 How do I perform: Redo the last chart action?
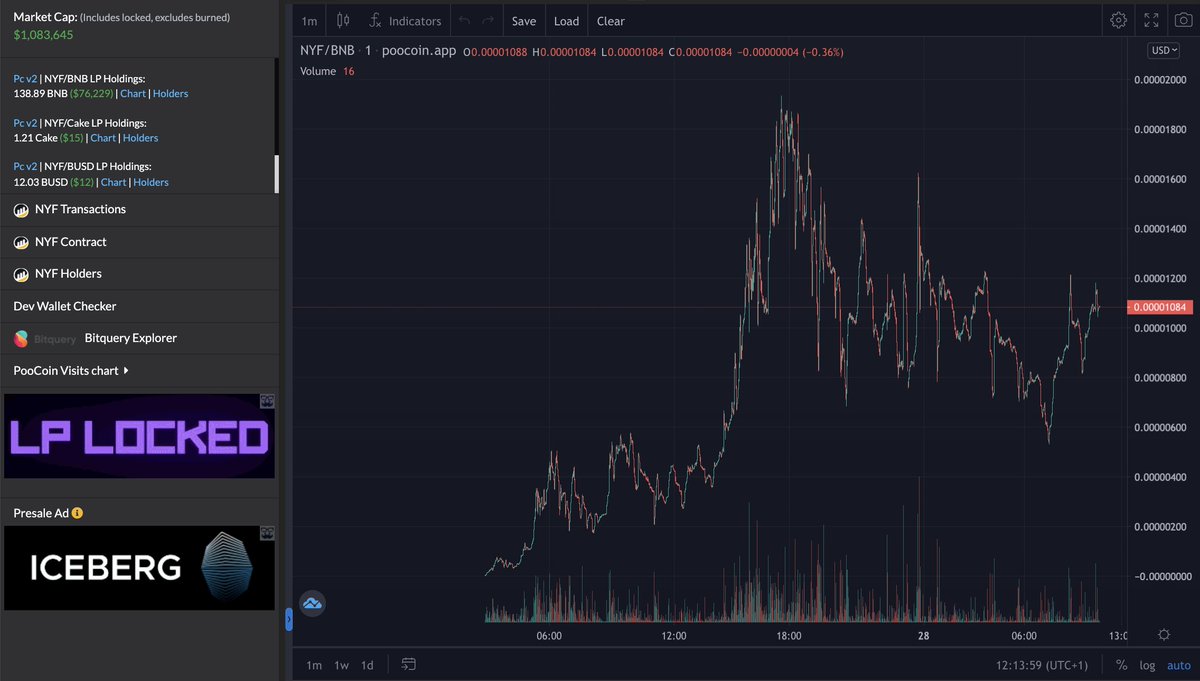point(488,21)
